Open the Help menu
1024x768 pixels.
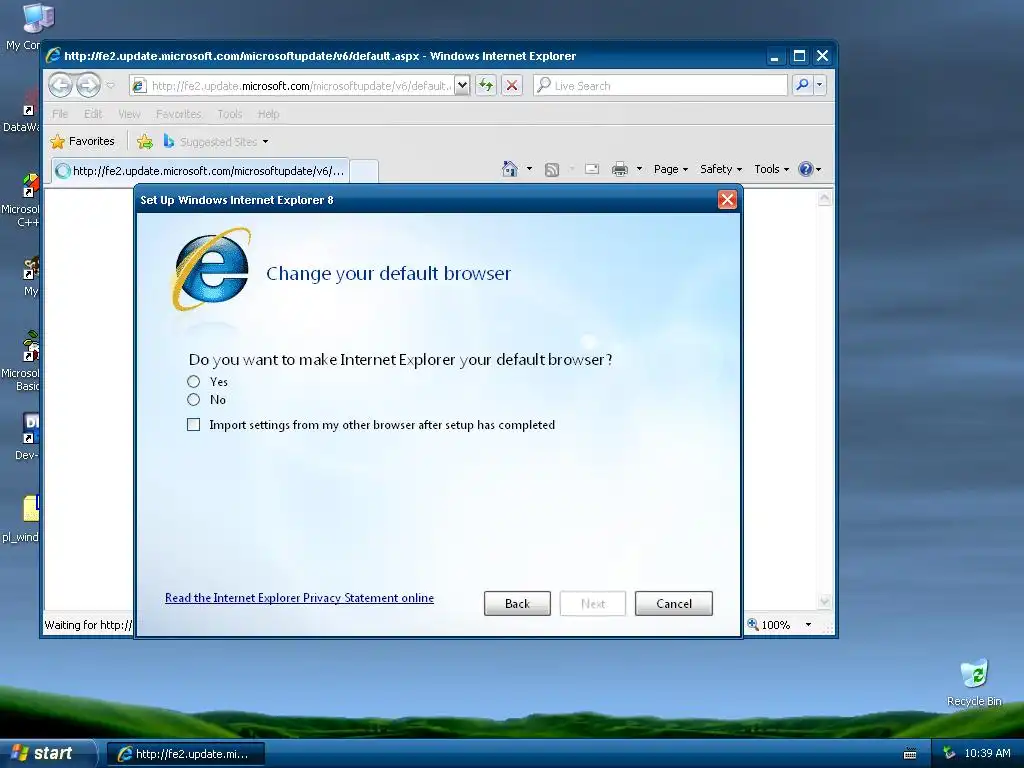(268, 114)
